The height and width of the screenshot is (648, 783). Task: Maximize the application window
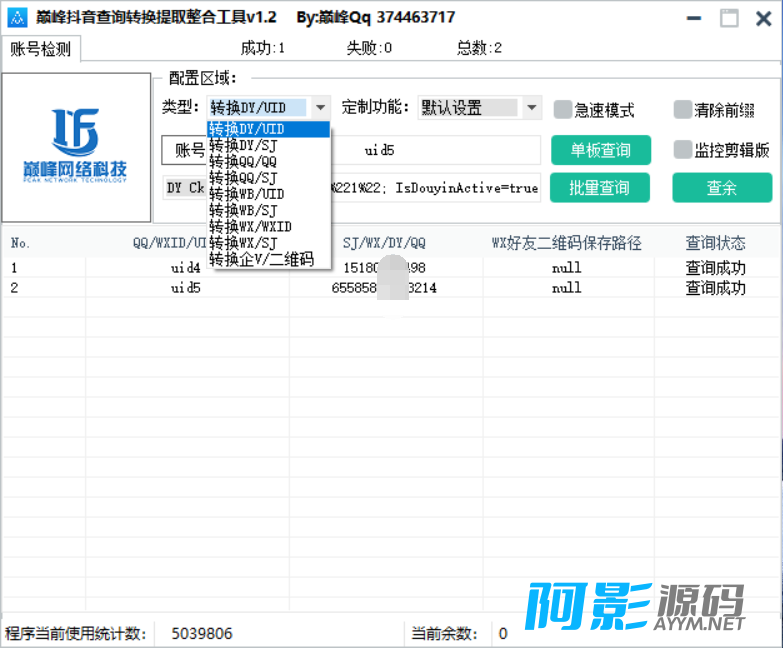(x=729, y=18)
